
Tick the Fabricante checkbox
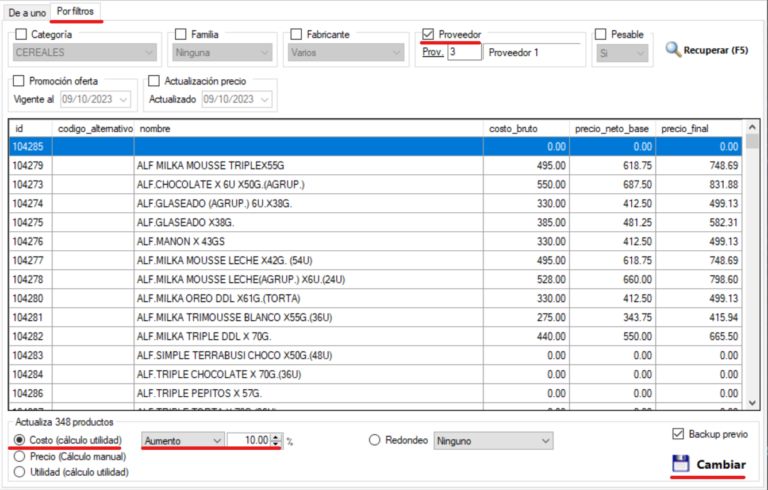[x=296, y=34]
